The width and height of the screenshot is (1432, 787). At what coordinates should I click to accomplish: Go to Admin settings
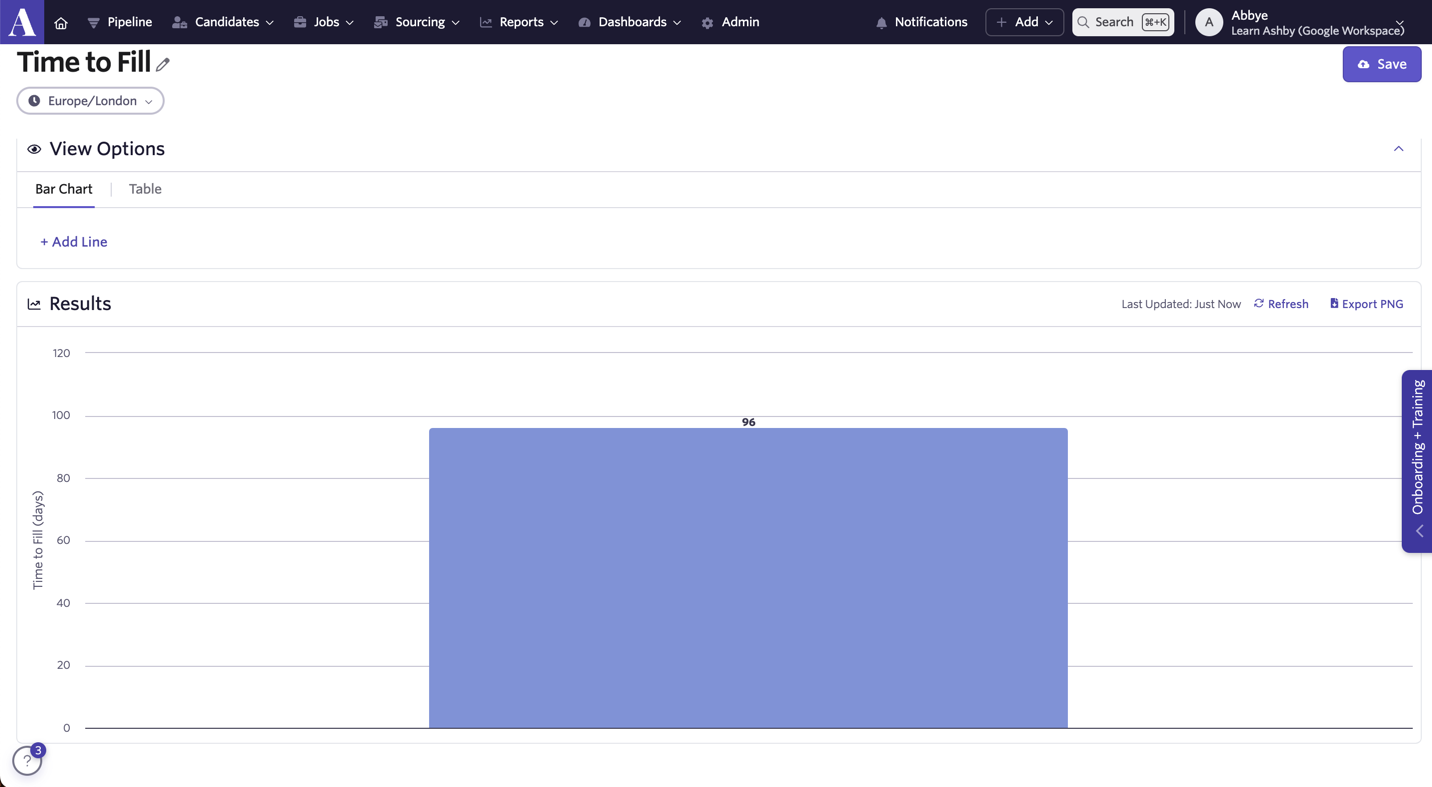click(730, 22)
